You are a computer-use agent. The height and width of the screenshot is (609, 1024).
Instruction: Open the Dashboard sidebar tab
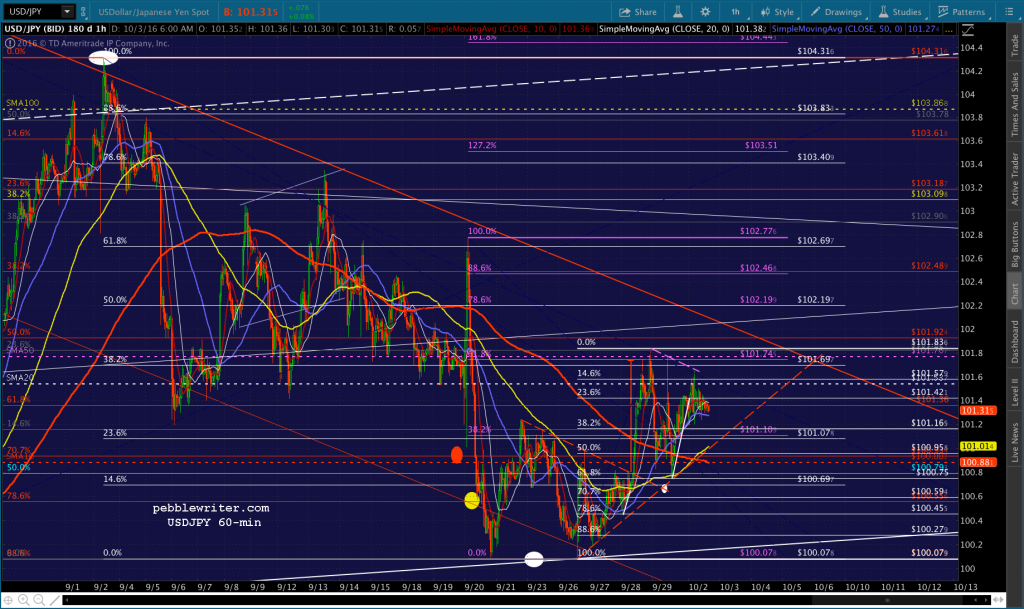point(1015,342)
